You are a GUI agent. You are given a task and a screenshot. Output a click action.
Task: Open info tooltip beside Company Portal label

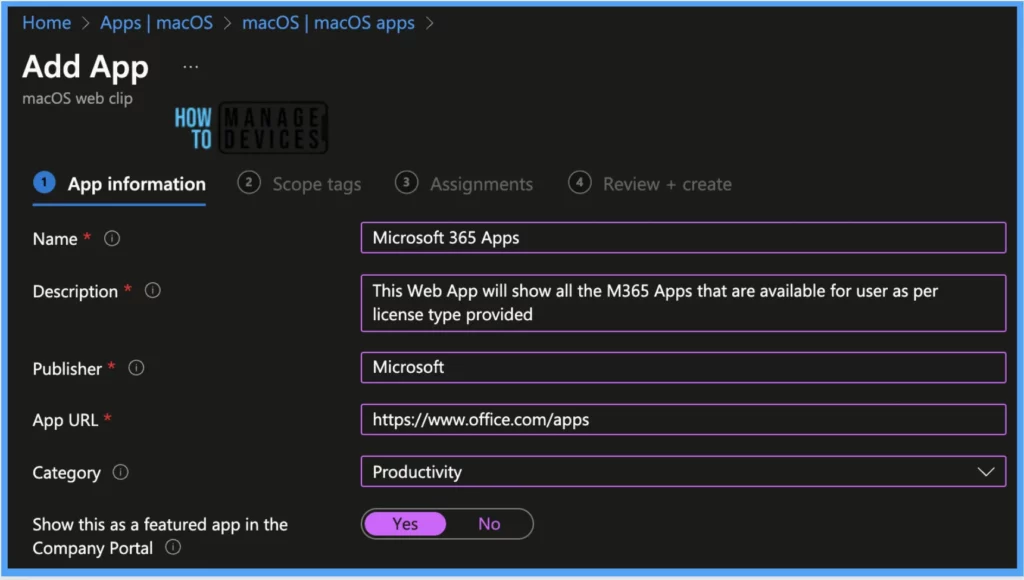click(173, 547)
